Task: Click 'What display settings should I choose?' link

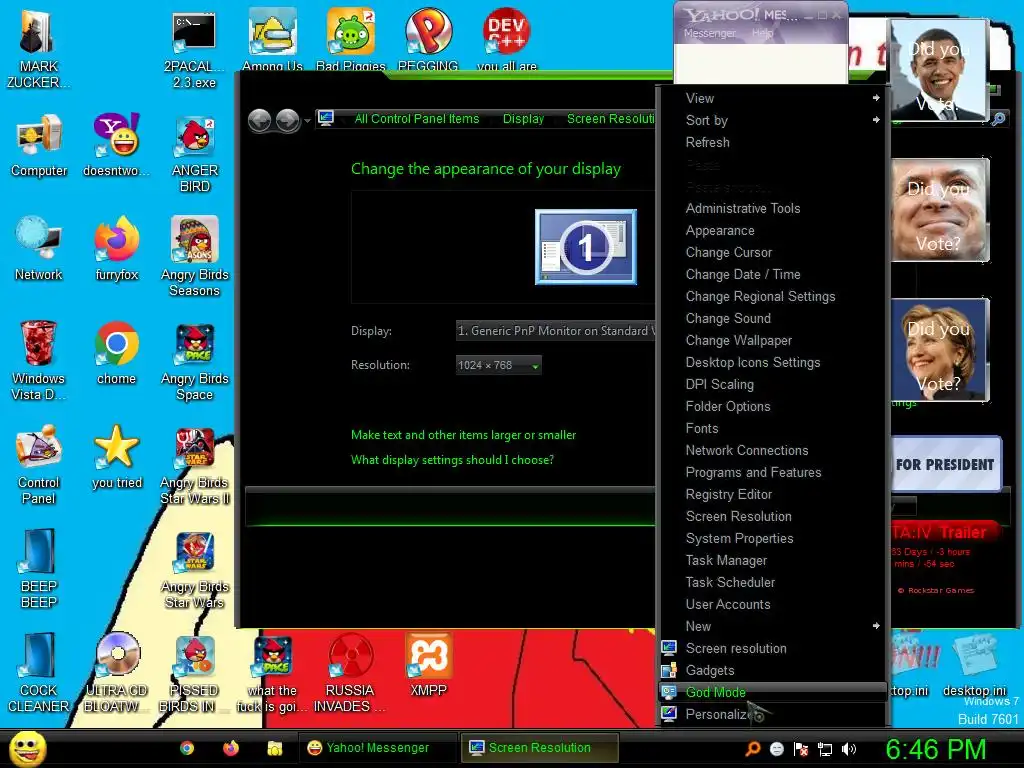Action: (453, 460)
